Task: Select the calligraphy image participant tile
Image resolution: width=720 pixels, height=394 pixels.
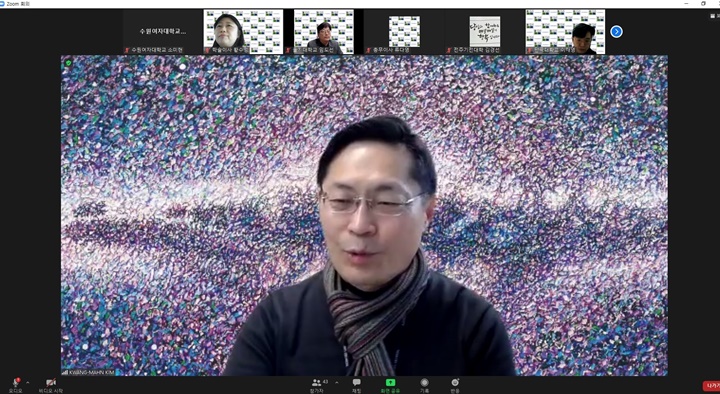Action: point(485,32)
